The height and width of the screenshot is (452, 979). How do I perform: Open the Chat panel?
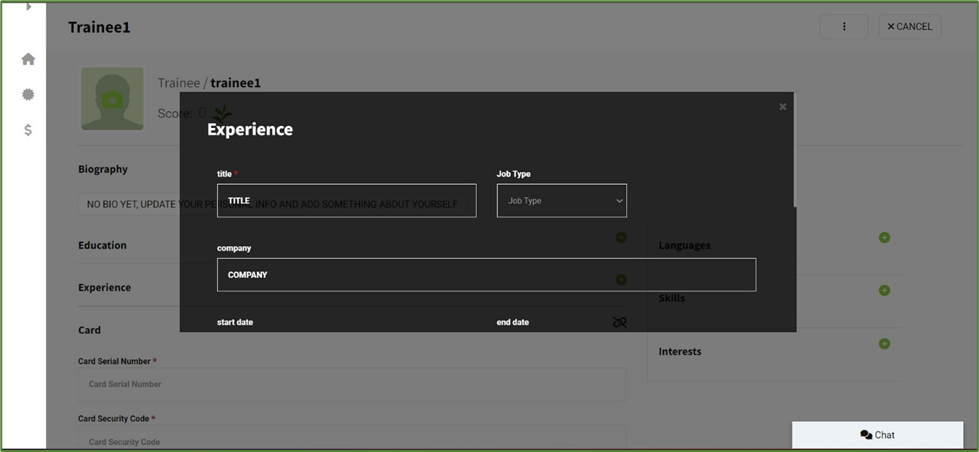(x=877, y=435)
